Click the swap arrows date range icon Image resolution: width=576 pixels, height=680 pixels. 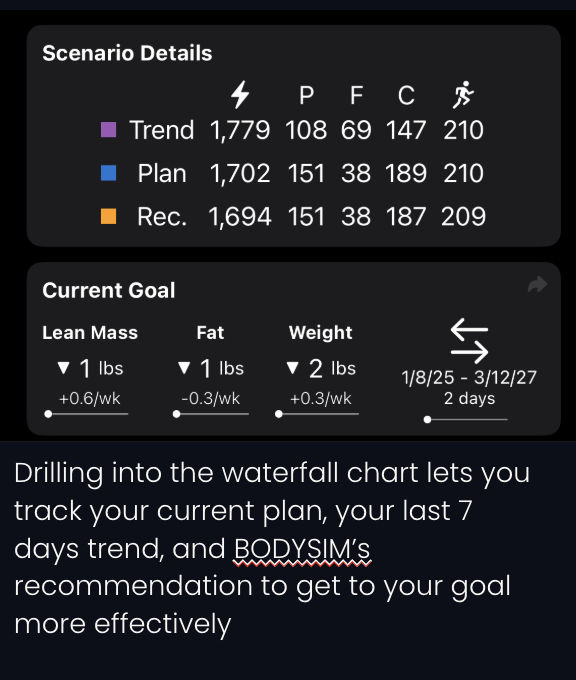[469, 341]
